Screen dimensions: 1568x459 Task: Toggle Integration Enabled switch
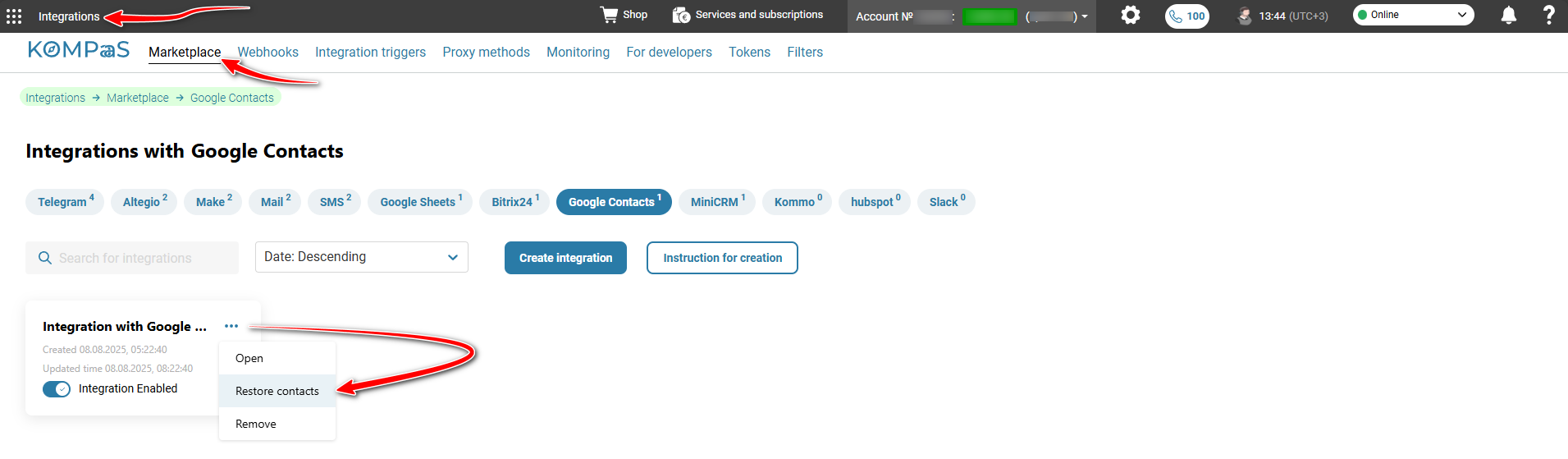point(57,389)
